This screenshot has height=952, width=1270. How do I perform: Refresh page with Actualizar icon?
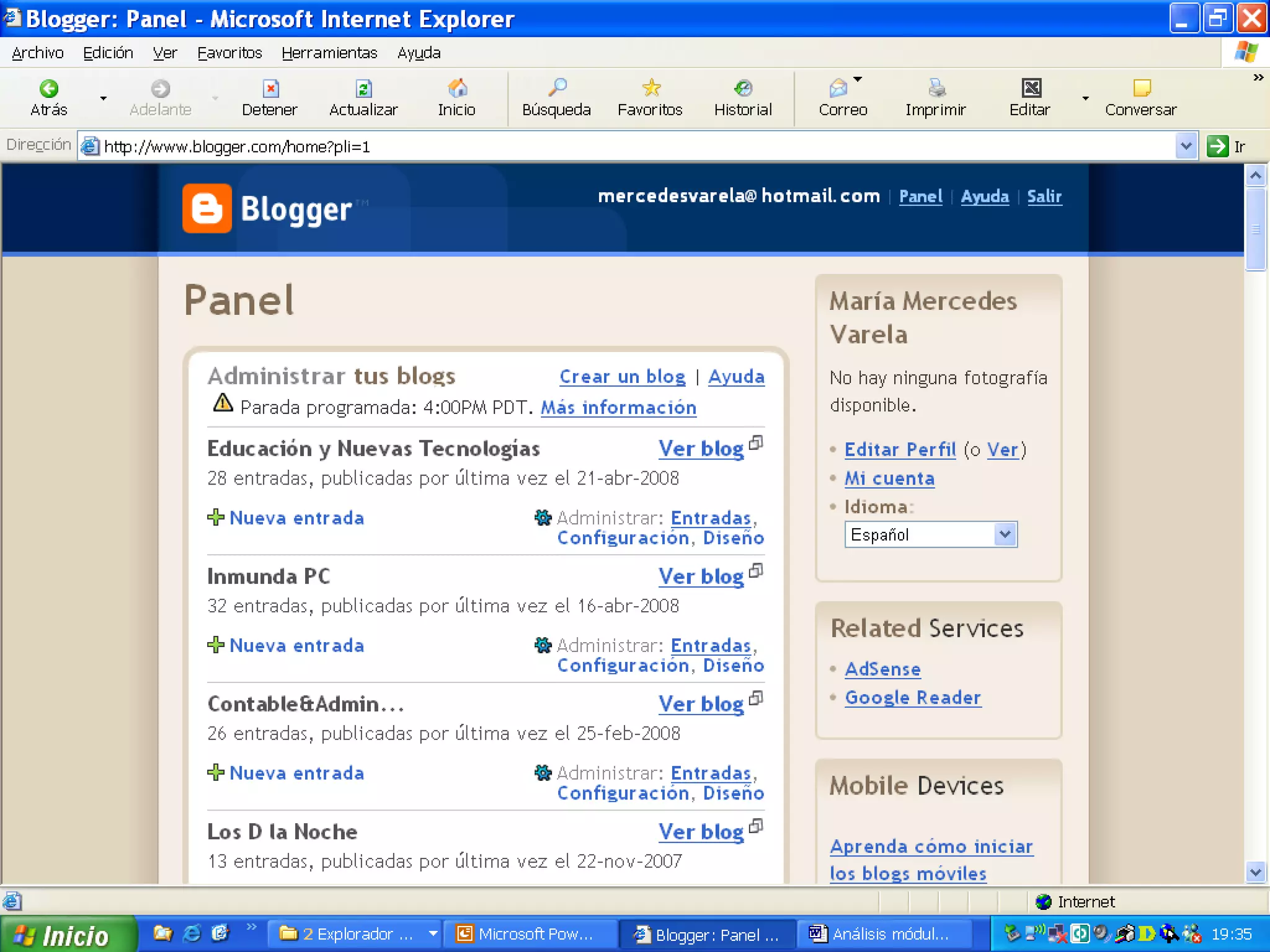click(x=363, y=89)
